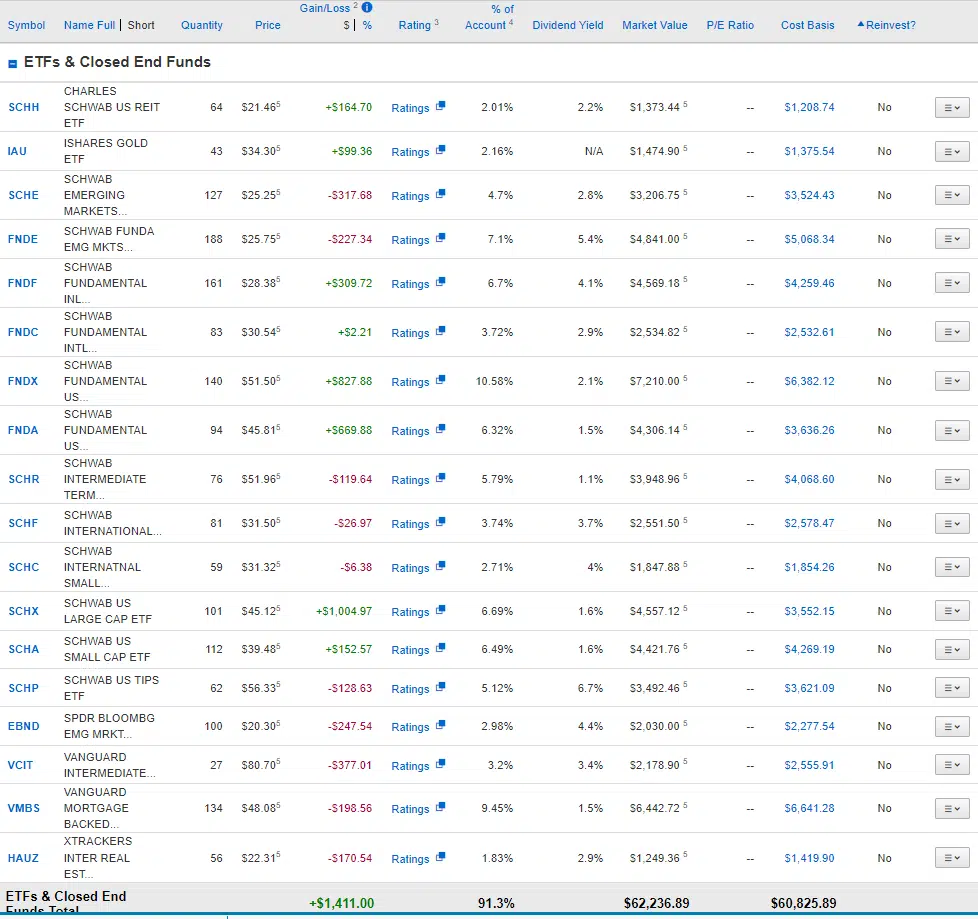Sort table by Market Value column
Image resolution: width=978 pixels, height=919 pixels.
pyautogui.click(x=654, y=25)
